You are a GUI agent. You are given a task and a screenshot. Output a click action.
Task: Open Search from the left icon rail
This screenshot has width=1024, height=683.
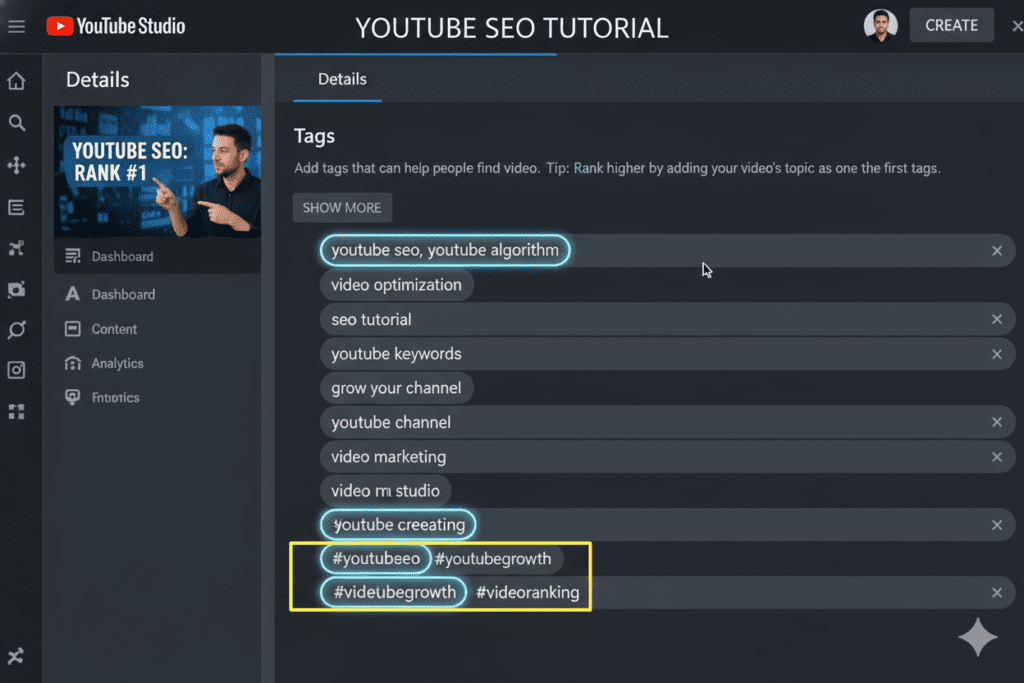[x=16, y=122]
